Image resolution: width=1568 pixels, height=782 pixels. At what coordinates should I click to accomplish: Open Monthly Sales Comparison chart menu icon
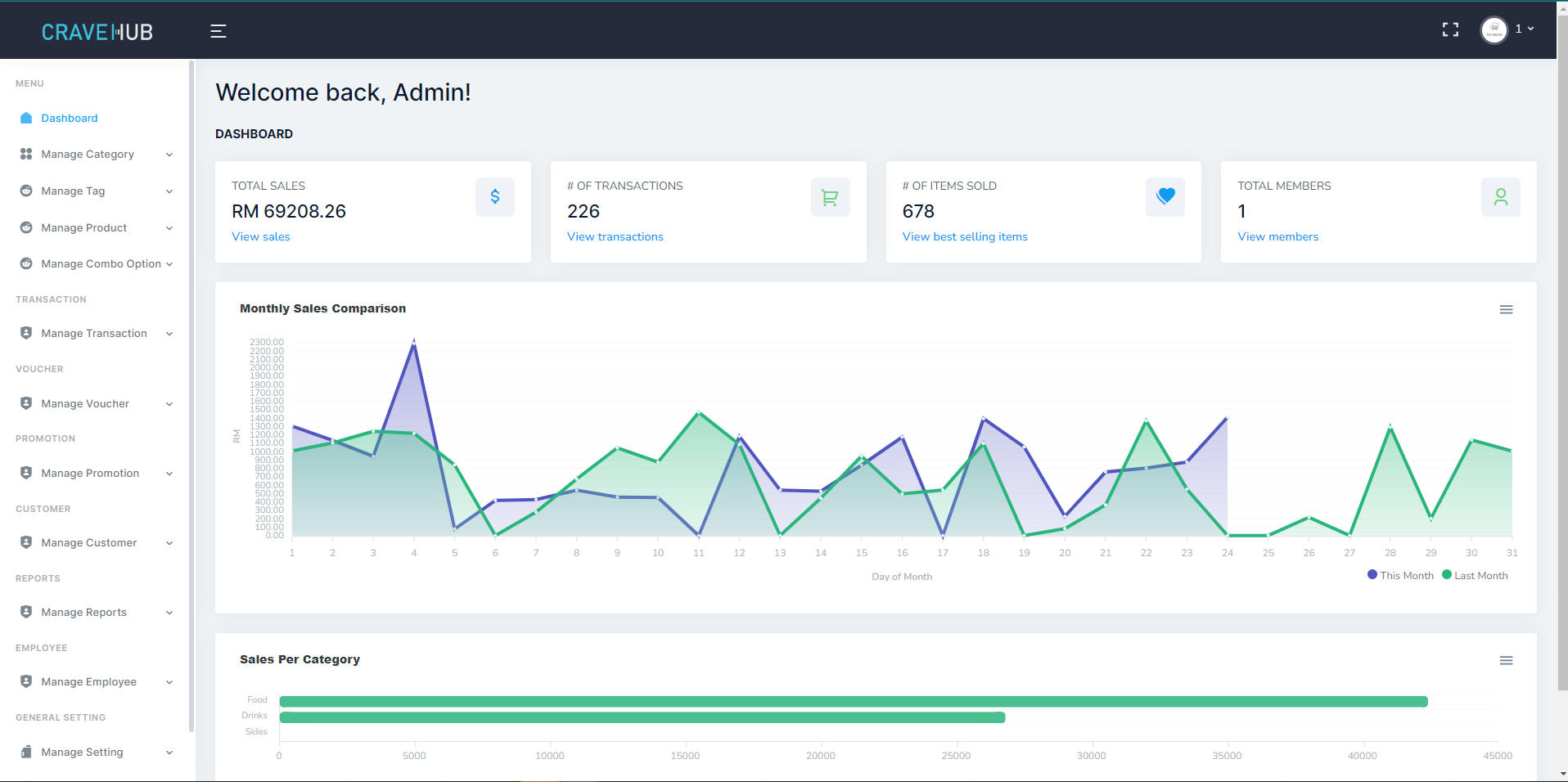pos(1506,309)
